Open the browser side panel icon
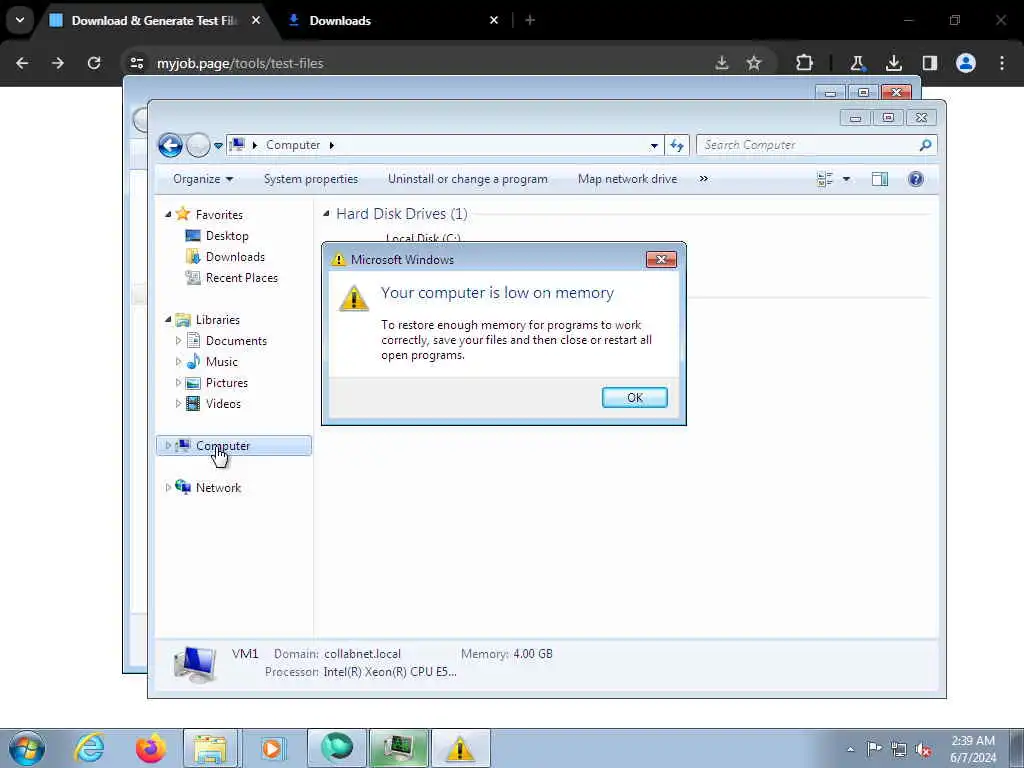Viewport: 1024px width, 768px height. click(929, 63)
